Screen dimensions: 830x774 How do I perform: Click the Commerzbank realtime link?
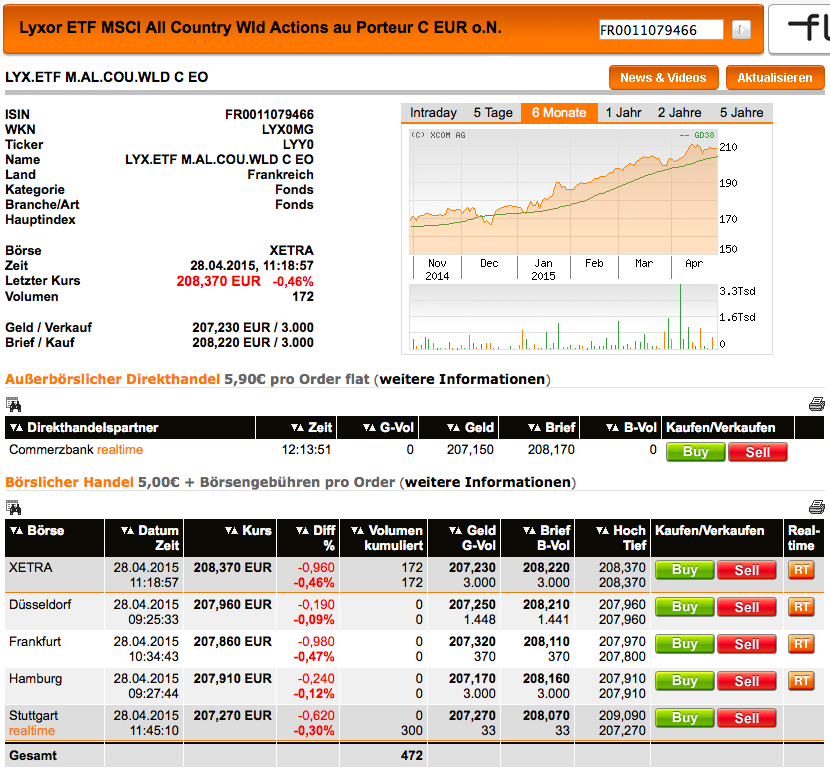[120, 450]
